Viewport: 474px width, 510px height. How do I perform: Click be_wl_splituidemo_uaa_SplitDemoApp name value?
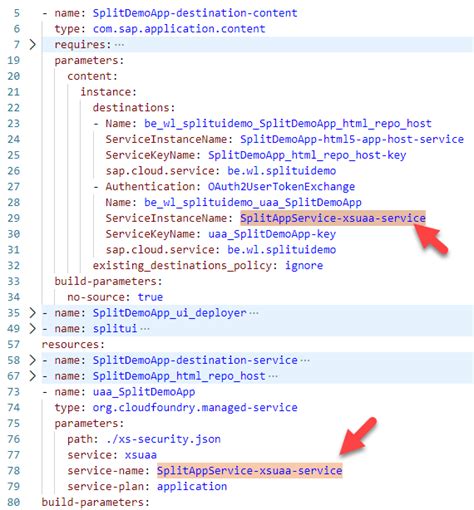point(253,202)
